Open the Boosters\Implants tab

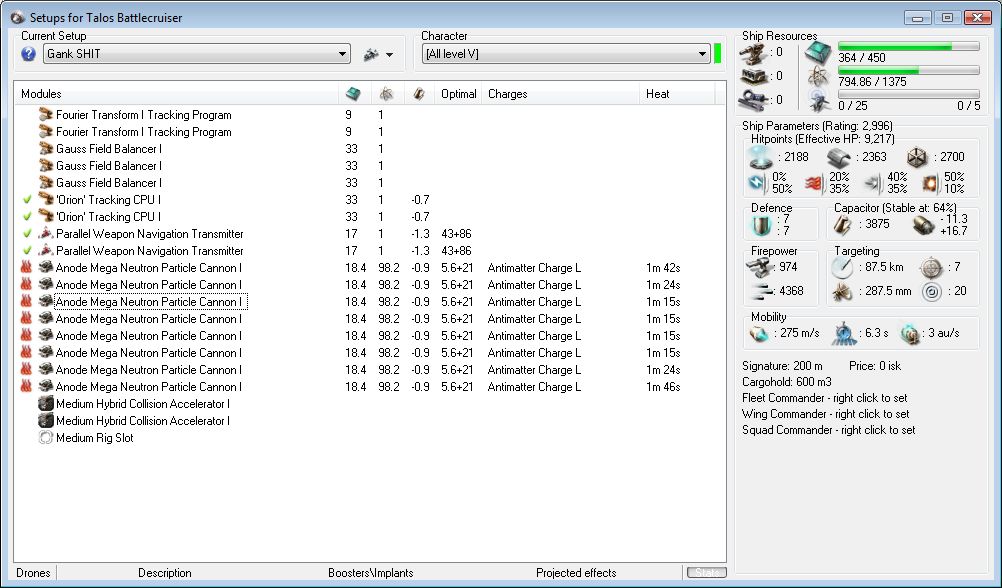pos(370,573)
